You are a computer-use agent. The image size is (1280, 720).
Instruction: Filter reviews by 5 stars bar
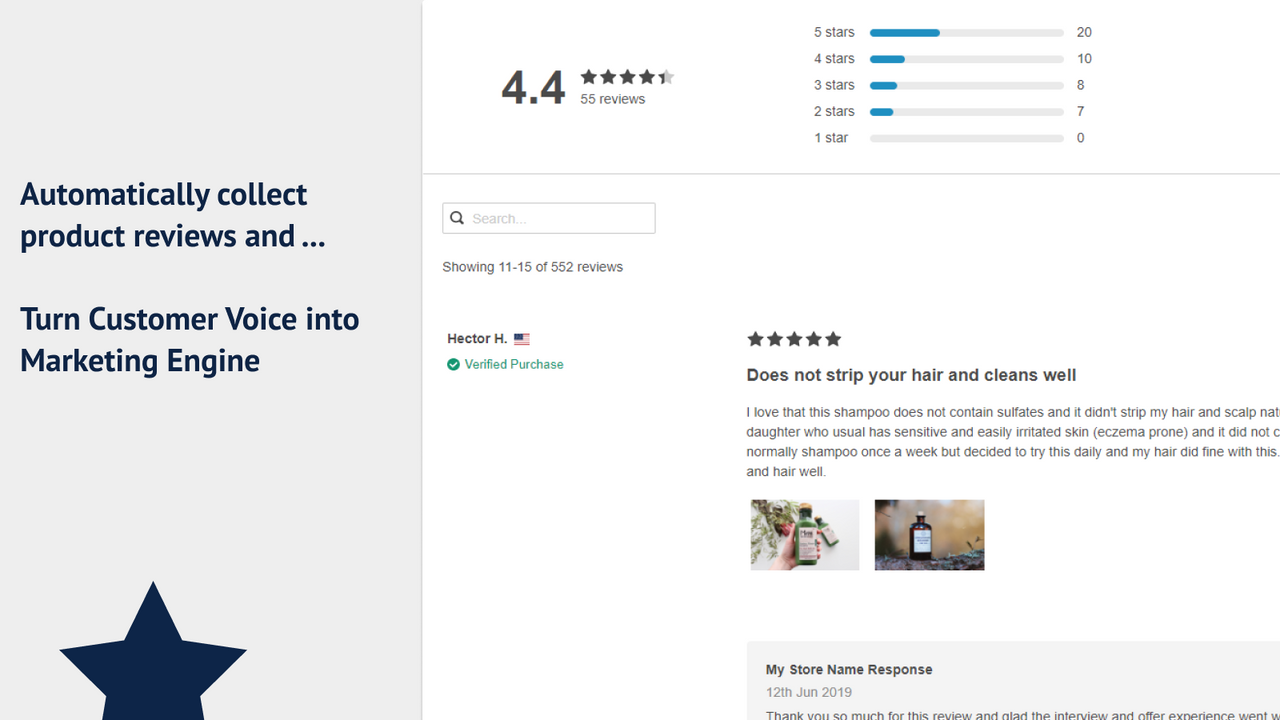click(967, 33)
